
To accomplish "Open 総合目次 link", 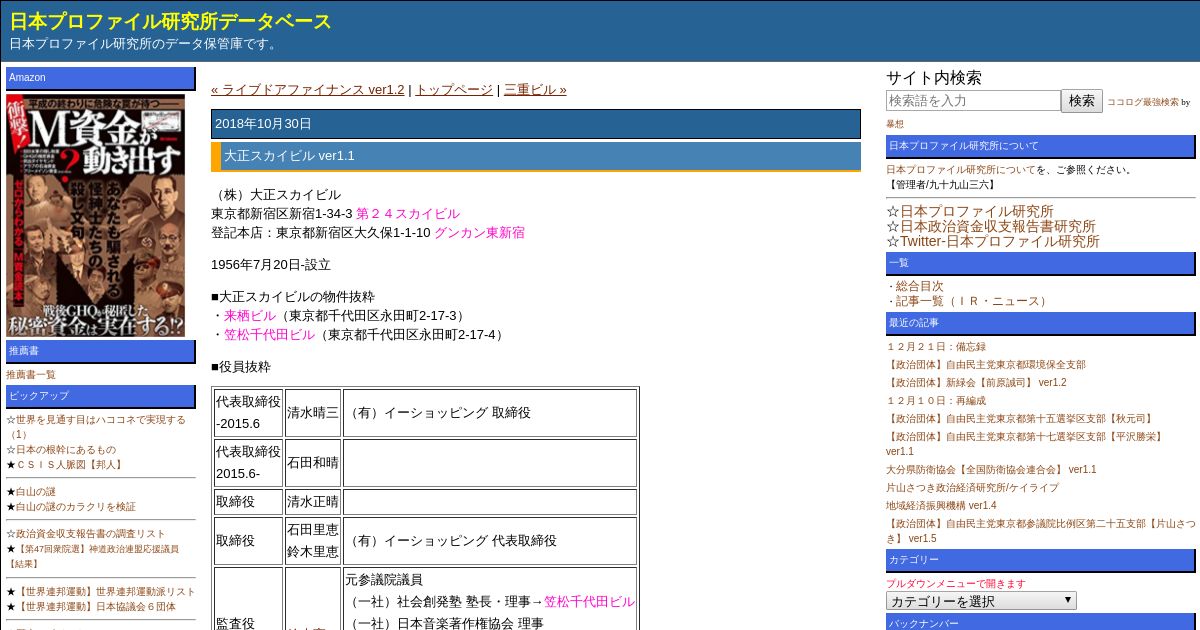I will (x=920, y=286).
